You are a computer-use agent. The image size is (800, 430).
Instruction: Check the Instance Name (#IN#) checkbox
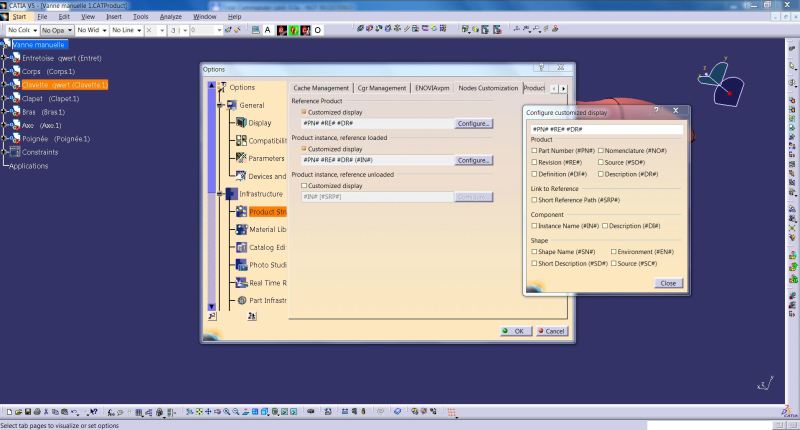coord(534,225)
